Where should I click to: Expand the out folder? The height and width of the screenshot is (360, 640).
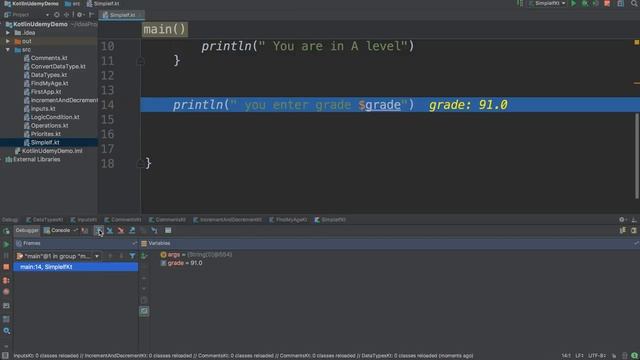(8, 41)
